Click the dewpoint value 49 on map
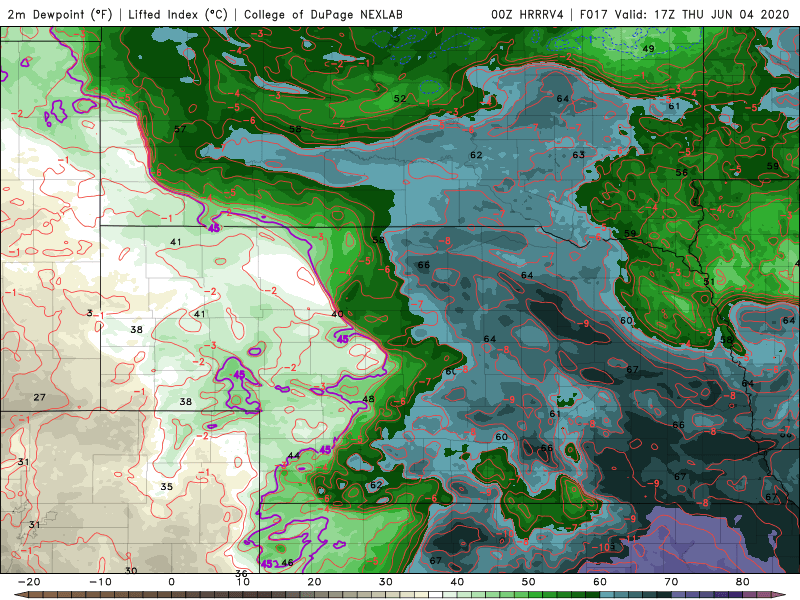 [648, 49]
